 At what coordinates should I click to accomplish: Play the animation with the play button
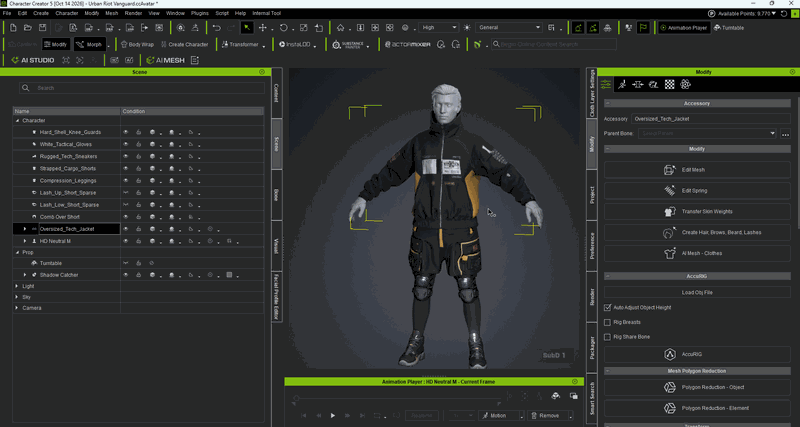pos(333,416)
